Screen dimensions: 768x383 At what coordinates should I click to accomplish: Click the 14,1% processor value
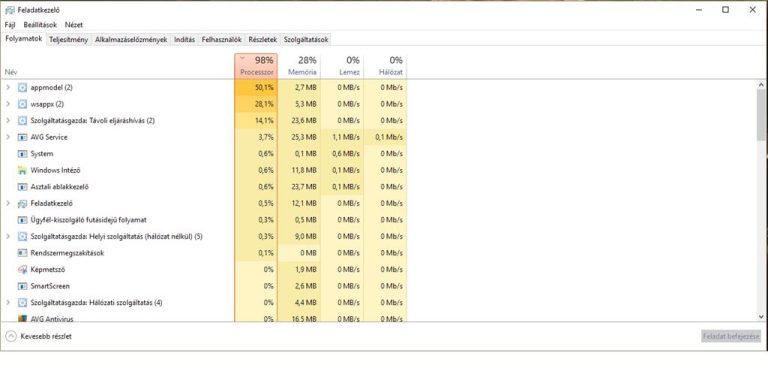pos(264,120)
